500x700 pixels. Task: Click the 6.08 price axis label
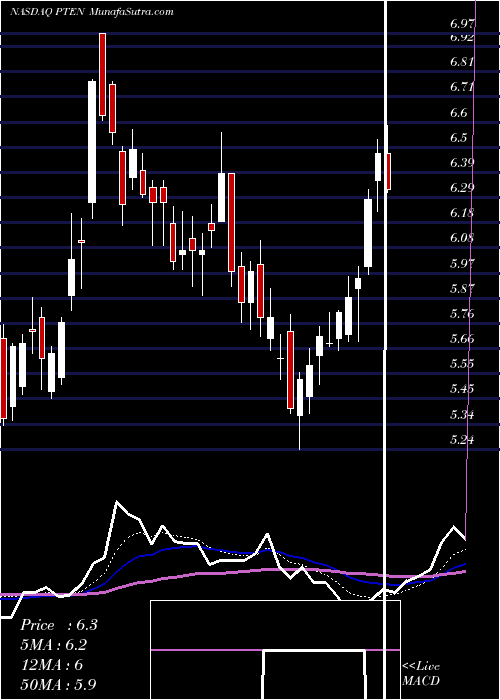pyautogui.click(x=462, y=238)
